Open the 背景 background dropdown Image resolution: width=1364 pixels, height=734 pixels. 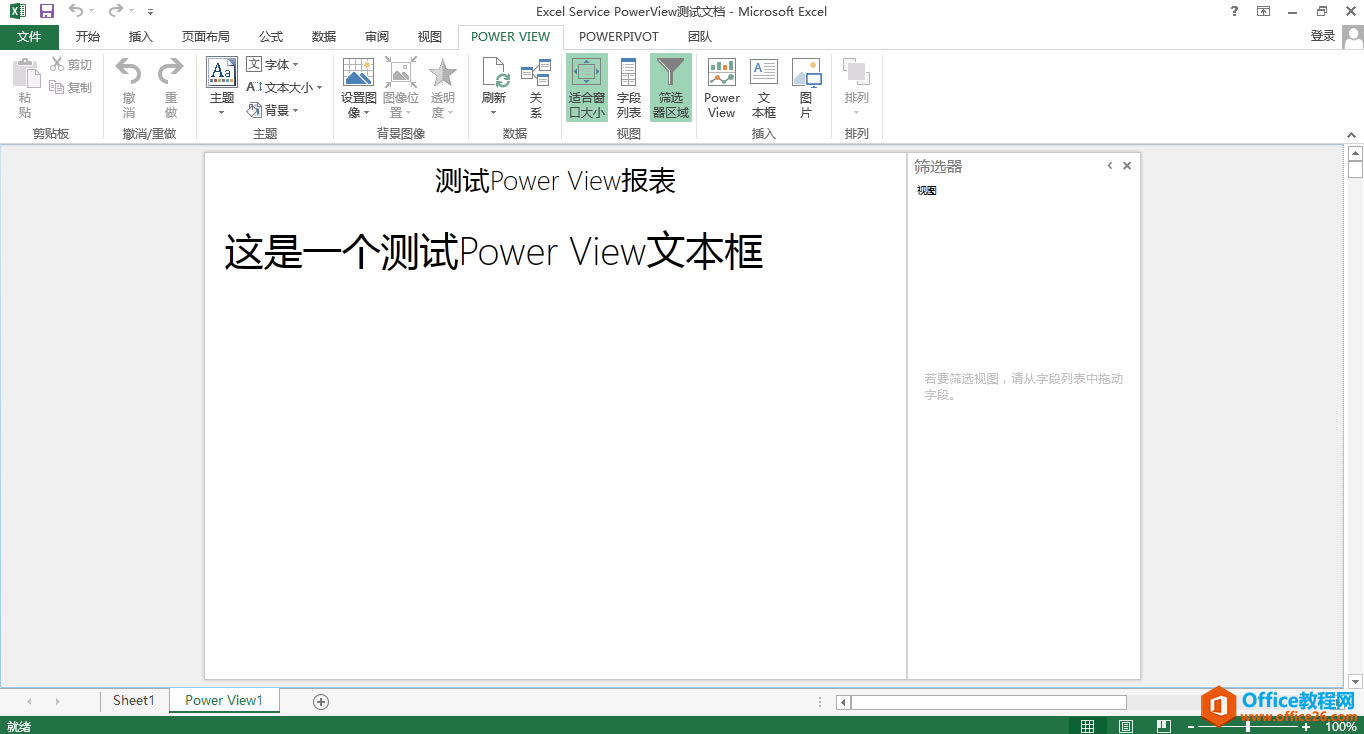tap(277, 109)
